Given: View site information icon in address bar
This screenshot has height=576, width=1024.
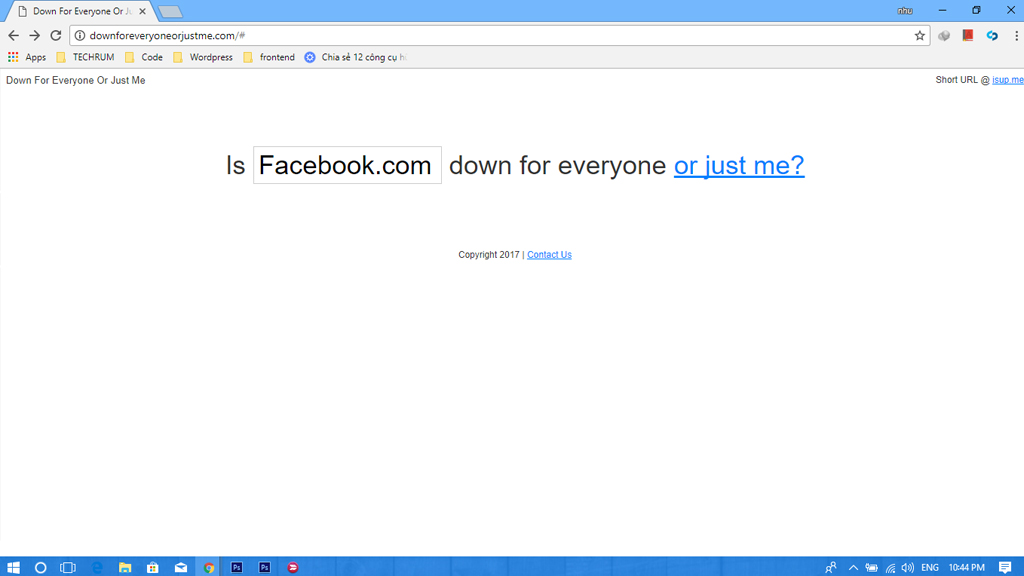Looking at the screenshot, I should click(x=80, y=36).
